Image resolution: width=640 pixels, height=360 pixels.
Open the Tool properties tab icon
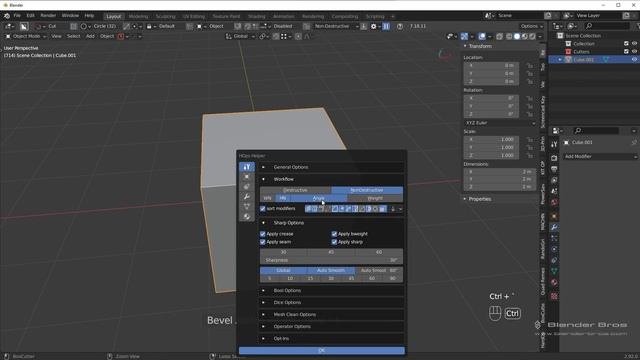pos(554,144)
